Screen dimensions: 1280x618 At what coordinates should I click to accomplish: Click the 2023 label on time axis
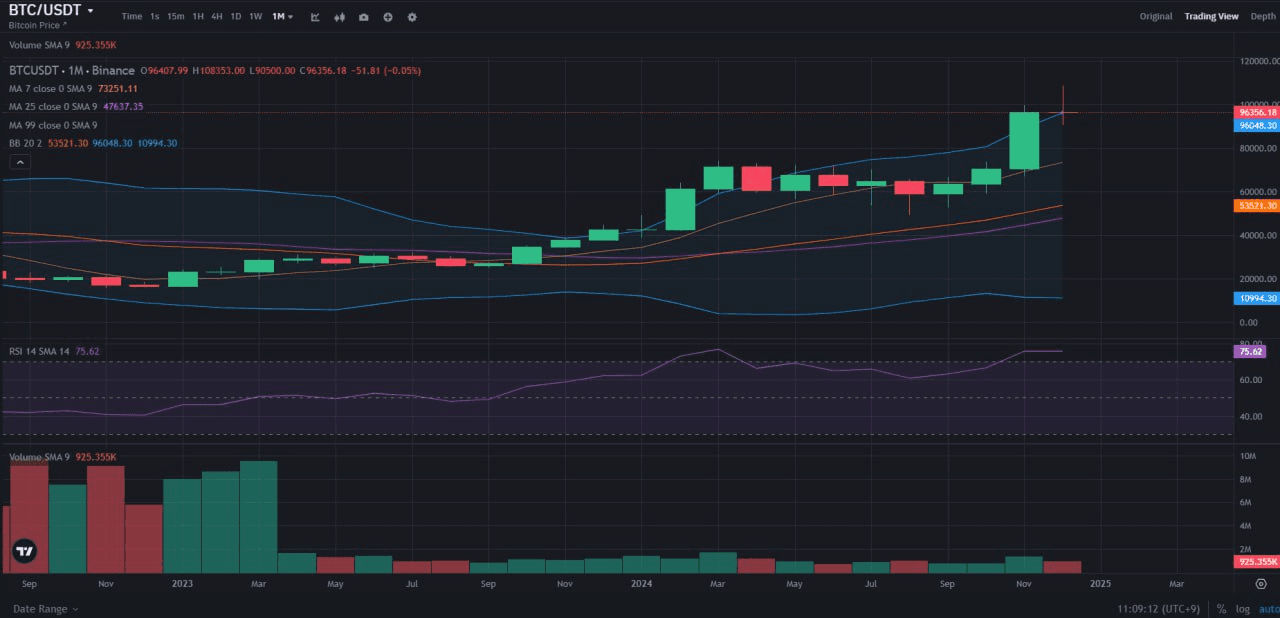point(182,582)
